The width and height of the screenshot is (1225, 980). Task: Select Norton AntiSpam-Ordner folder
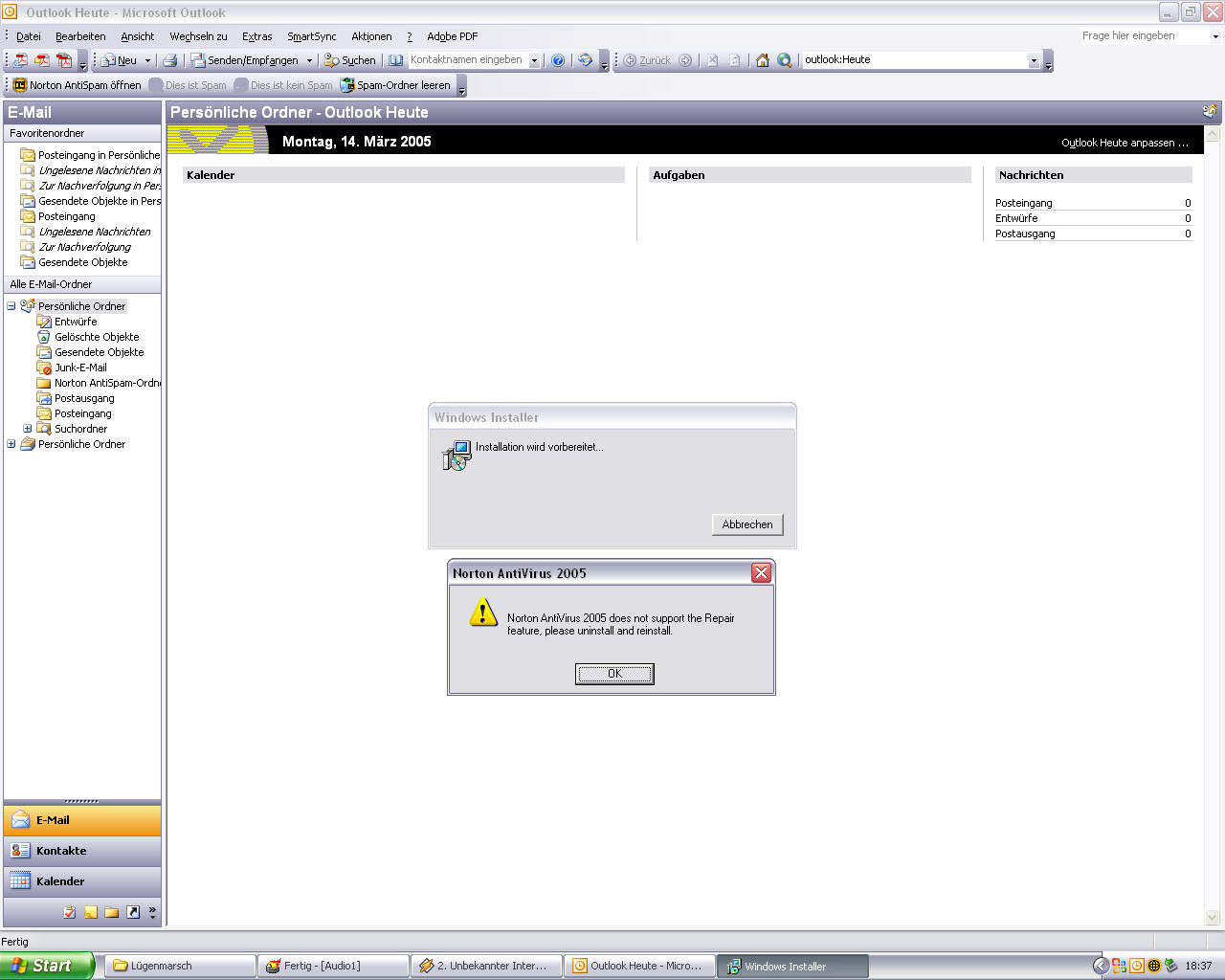107,383
